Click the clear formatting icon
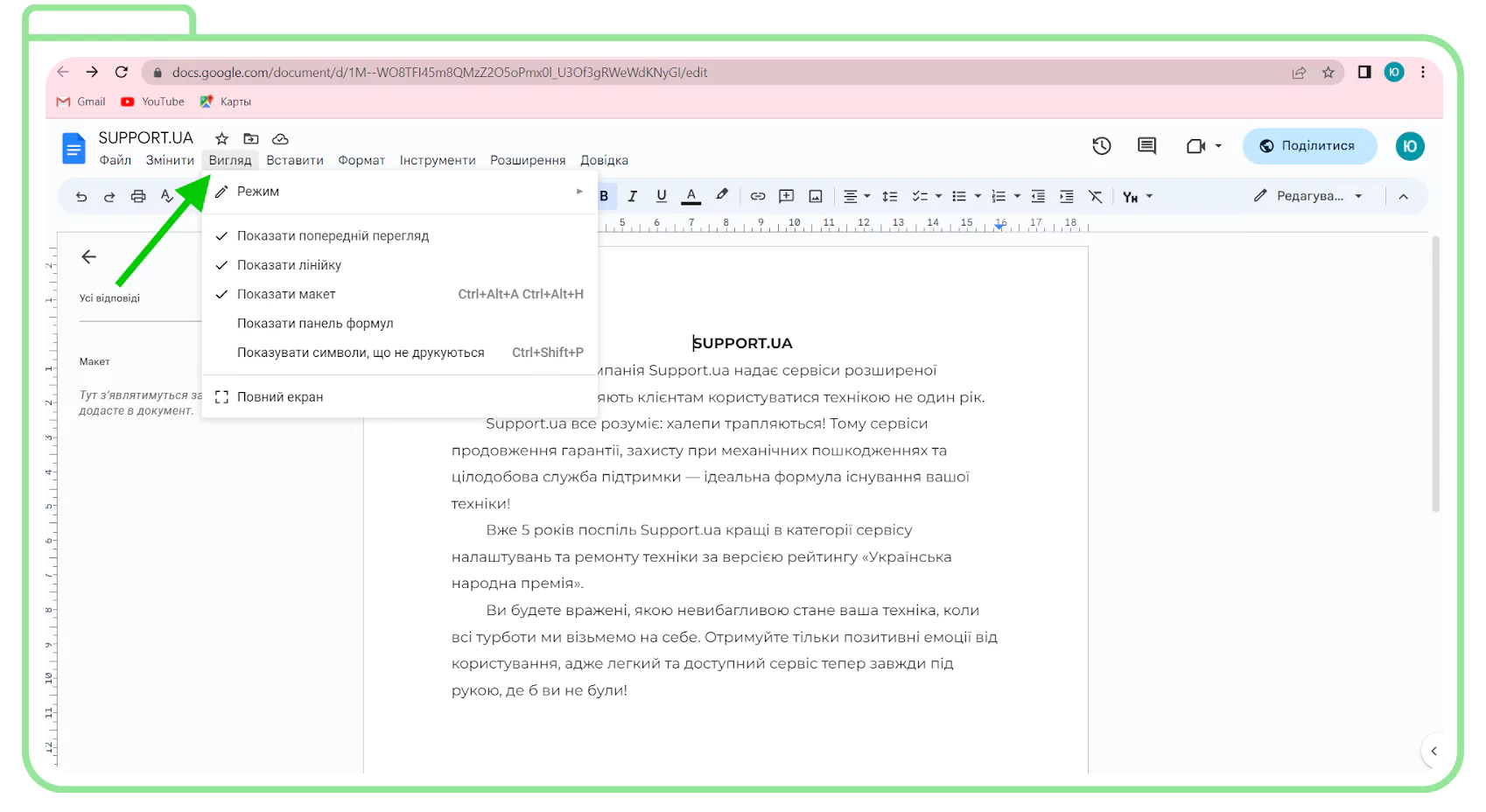This screenshot has height=812, width=1486. (1096, 196)
